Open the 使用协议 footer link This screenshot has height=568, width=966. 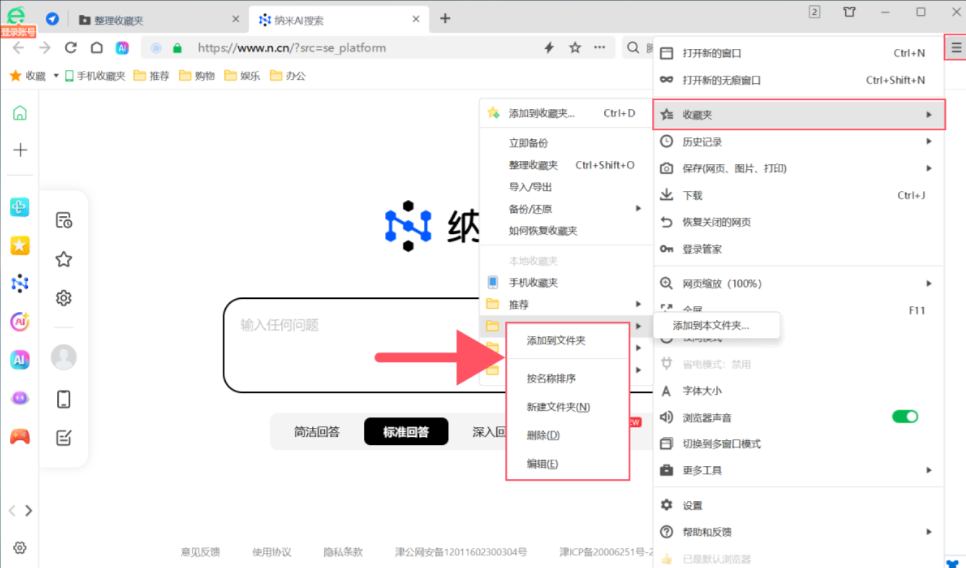point(271,551)
